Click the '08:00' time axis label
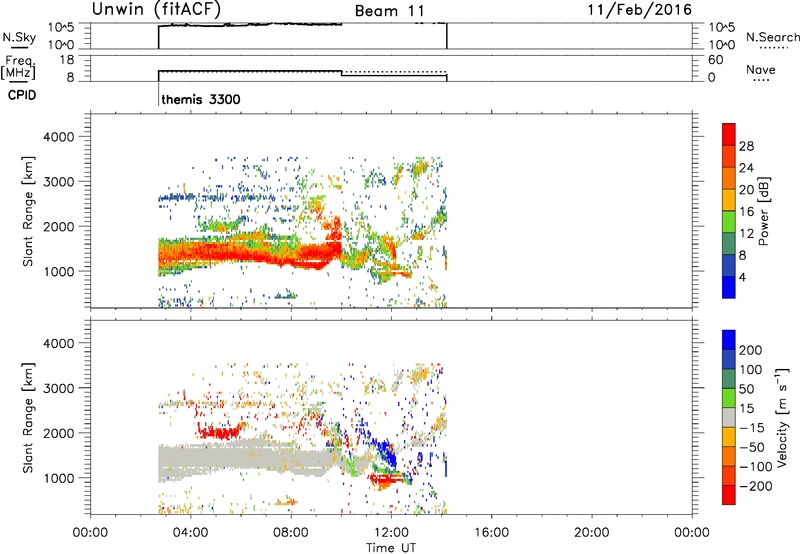The image size is (800, 554). [291, 533]
